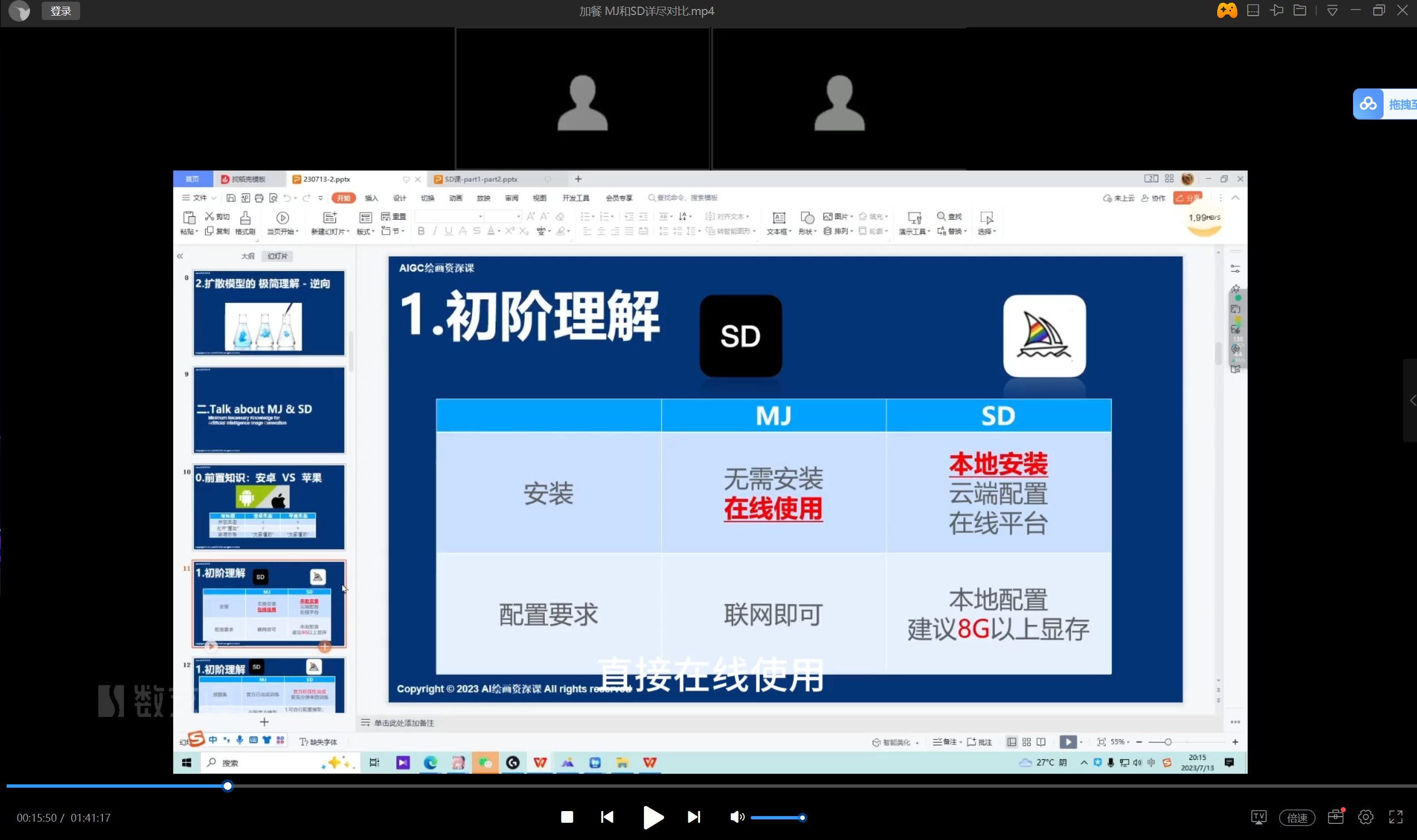1417x840 pixels.
Task: Play the video in the media player
Action: pos(653,817)
